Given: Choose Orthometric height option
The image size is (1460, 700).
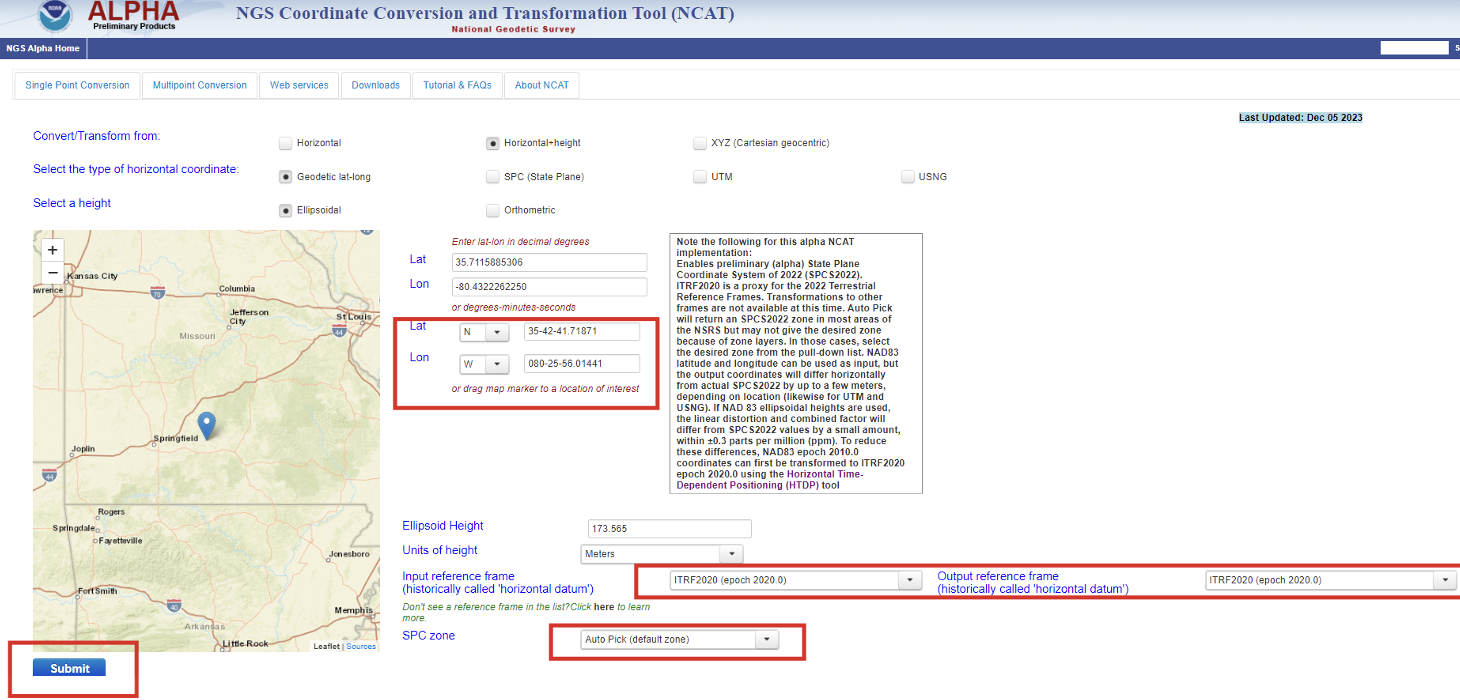Looking at the screenshot, I should pyautogui.click(x=493, y=210).
